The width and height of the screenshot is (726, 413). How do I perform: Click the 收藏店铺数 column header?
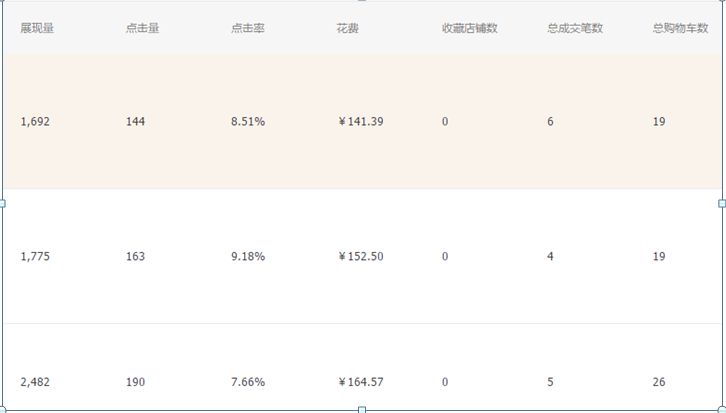(x=469, y=28)
